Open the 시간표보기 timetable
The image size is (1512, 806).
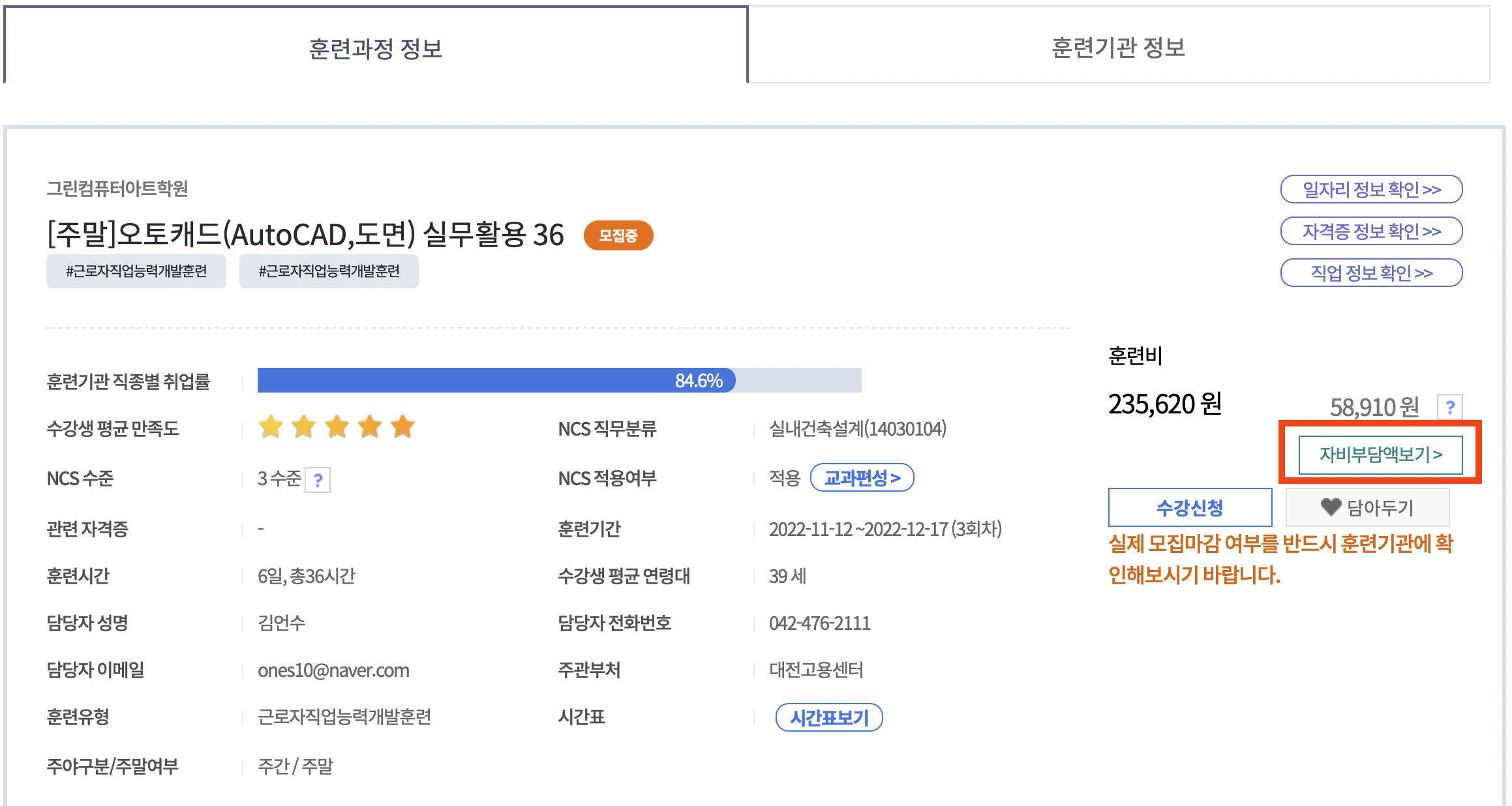[828, 717]
